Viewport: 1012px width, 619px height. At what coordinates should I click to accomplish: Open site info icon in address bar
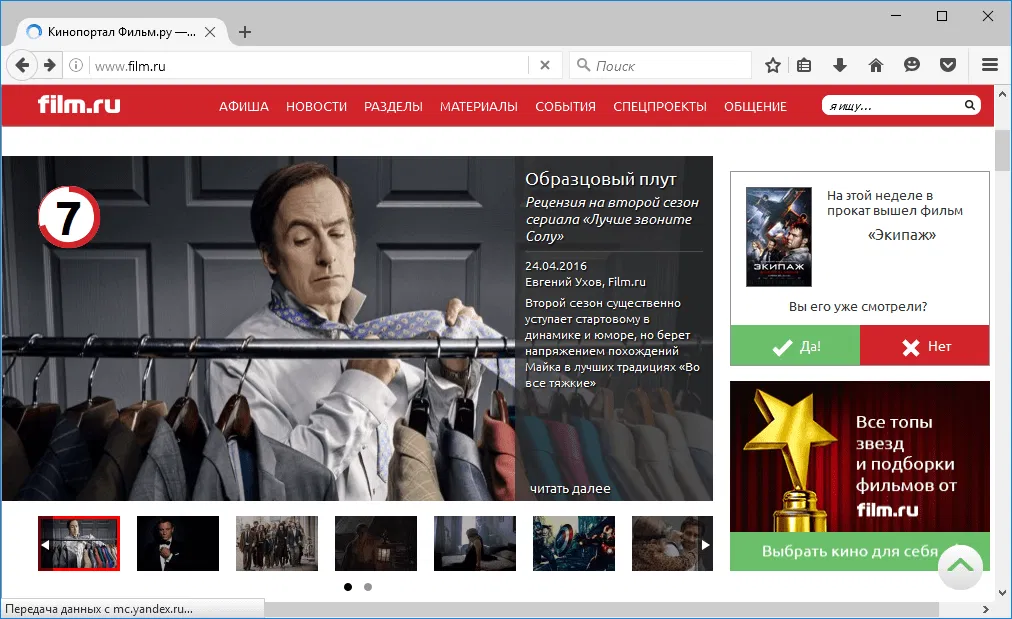coord(76,65)
